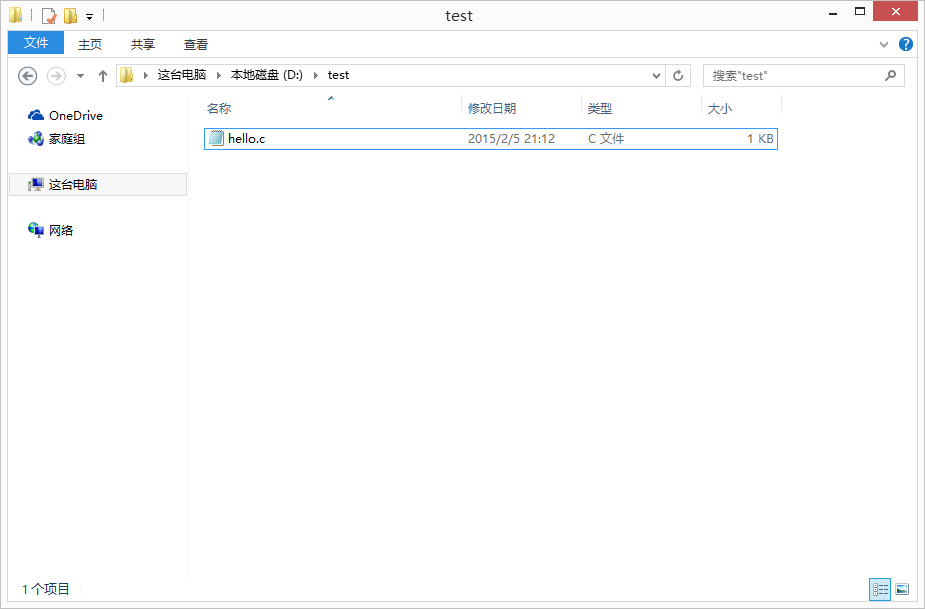Navigate to 这台电脑 in the breadcrumb
Image resolution: width=925 pixels, height=609 pixels.
click(x=182, y=75)
